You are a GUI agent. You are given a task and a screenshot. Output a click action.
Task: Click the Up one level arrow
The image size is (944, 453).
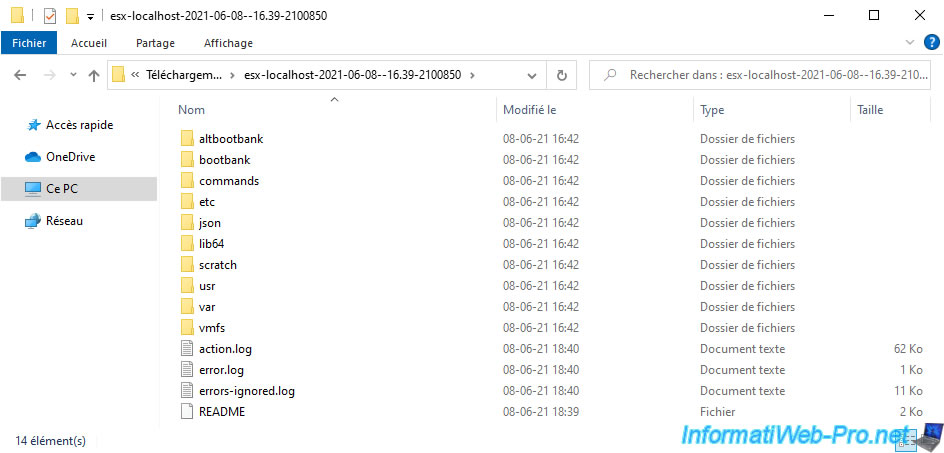click(94, 75)
